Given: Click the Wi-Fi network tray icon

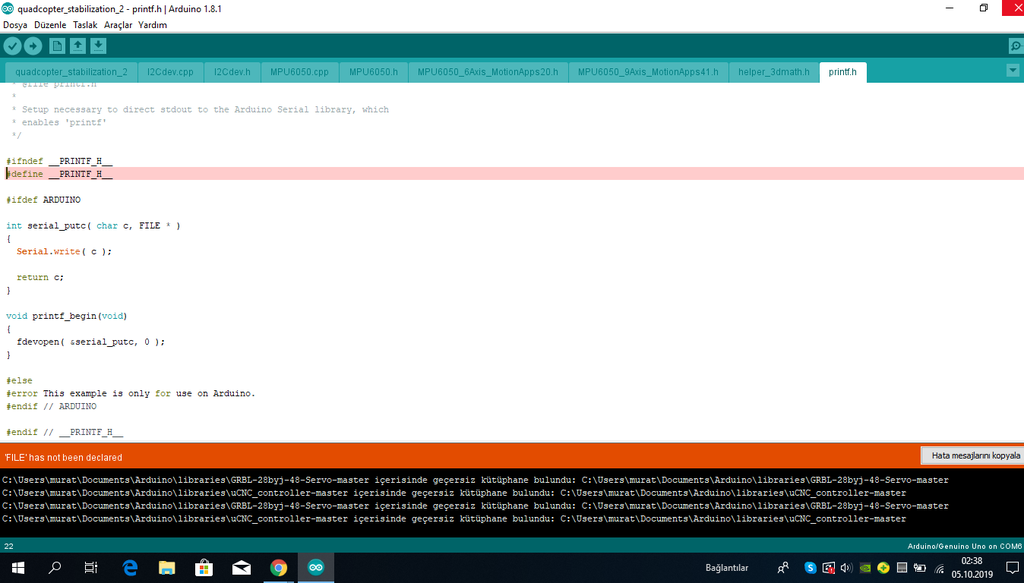Looking at the screenshot, I should point(939,568).
